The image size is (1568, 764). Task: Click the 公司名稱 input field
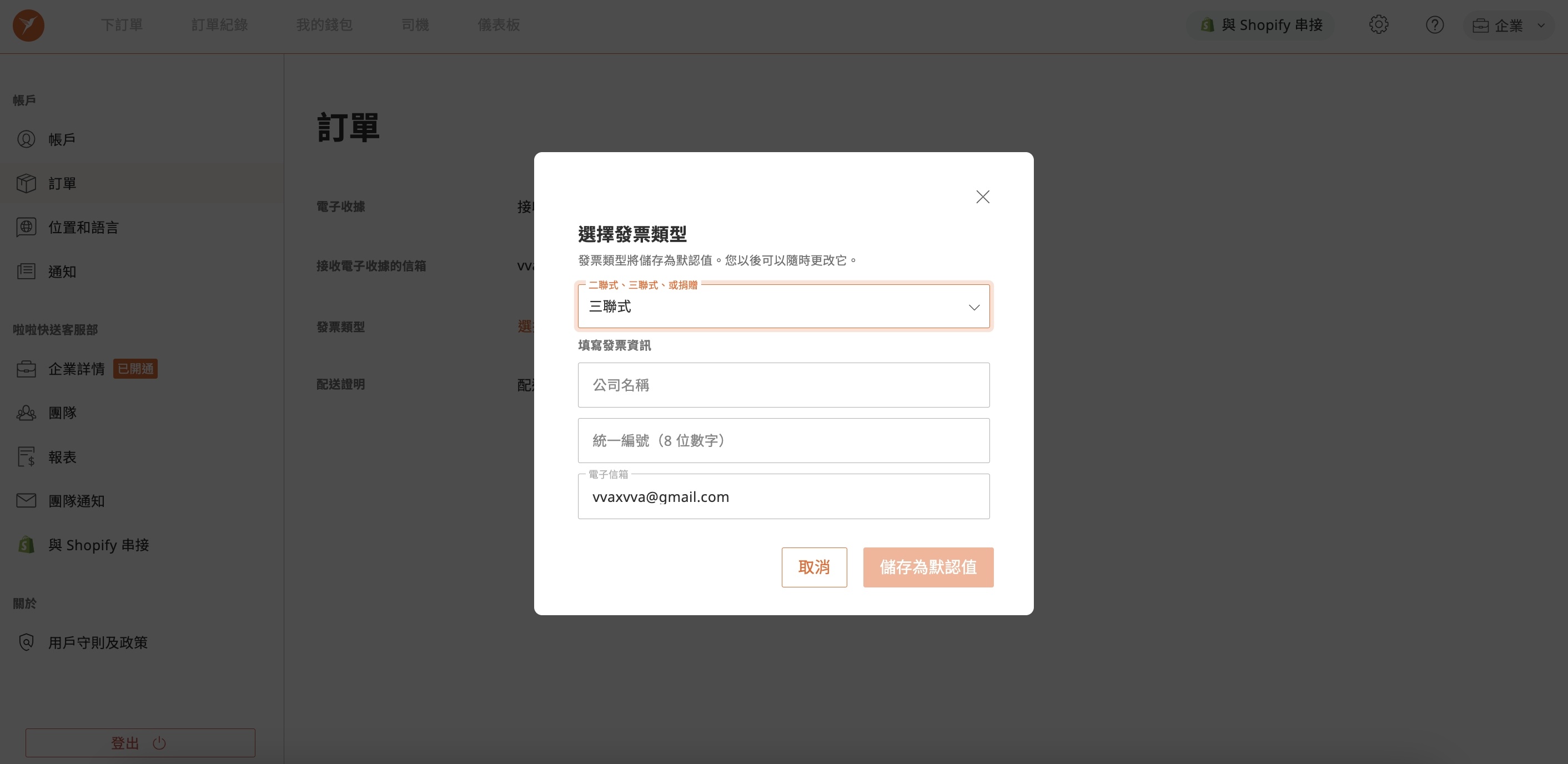click(783, 385)
